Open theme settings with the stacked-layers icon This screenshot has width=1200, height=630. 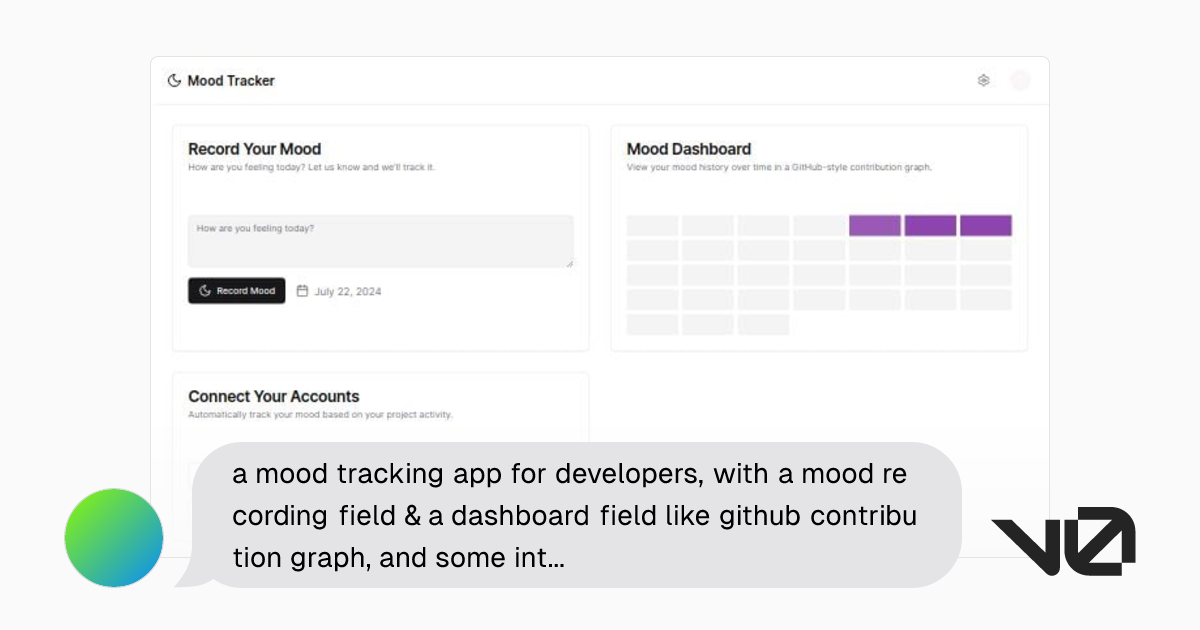(x=983, y=80)
